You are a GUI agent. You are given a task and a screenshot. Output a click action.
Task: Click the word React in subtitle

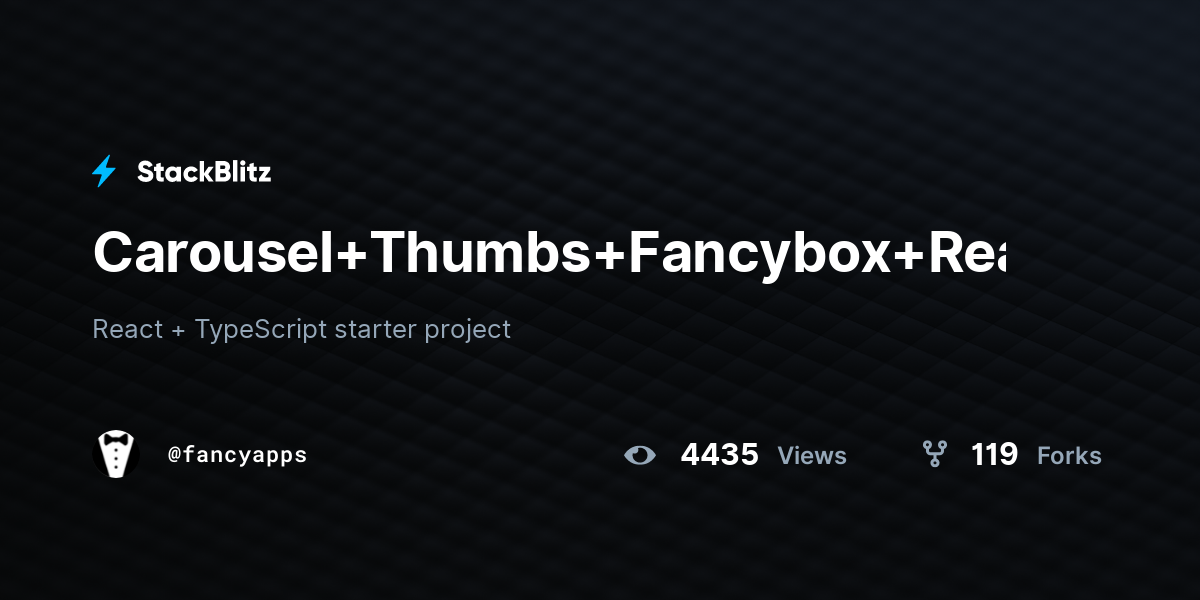(x=127, y=329)
